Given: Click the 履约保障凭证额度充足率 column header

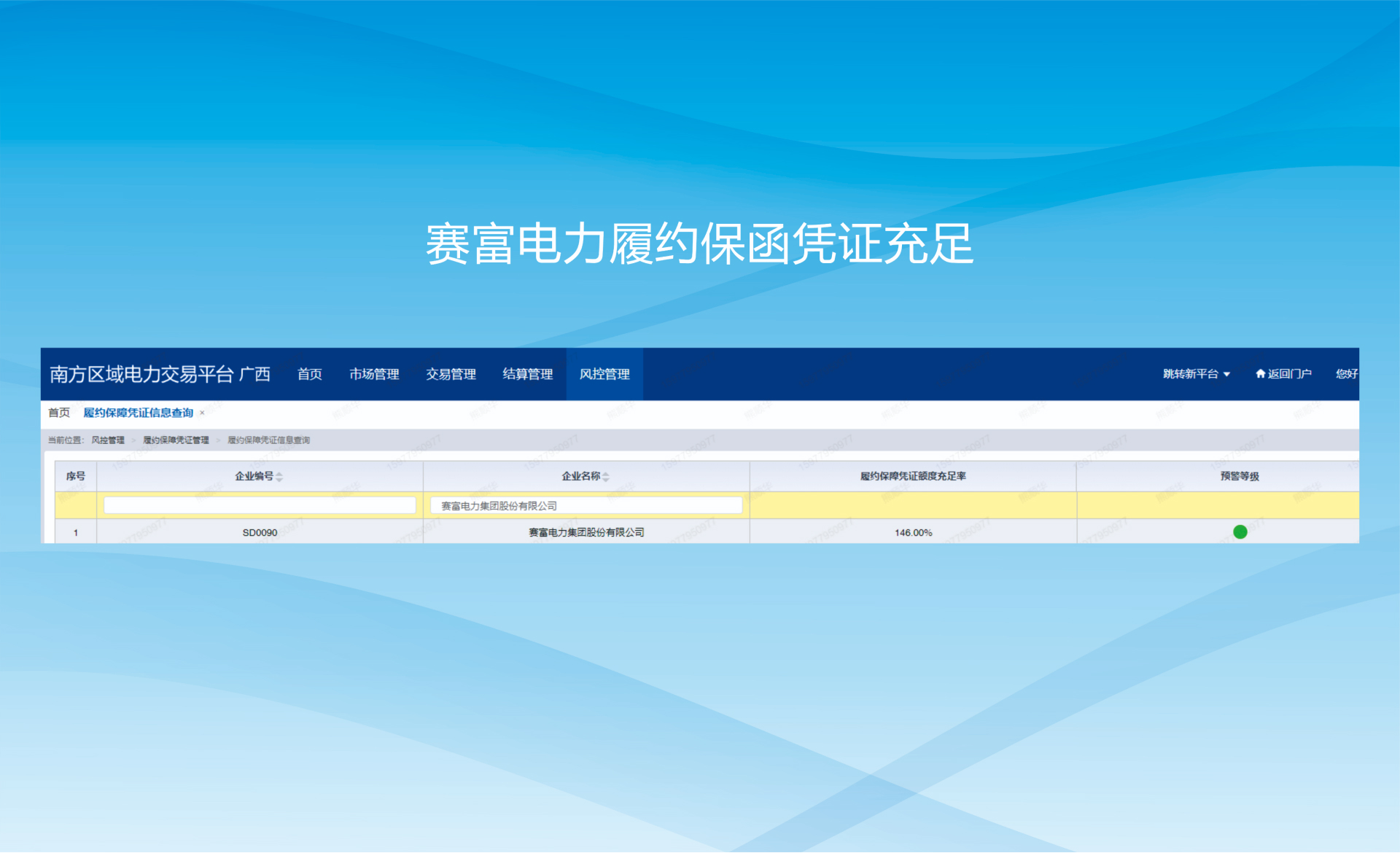Looking at the screenshot, I should [x=913, y=476].
